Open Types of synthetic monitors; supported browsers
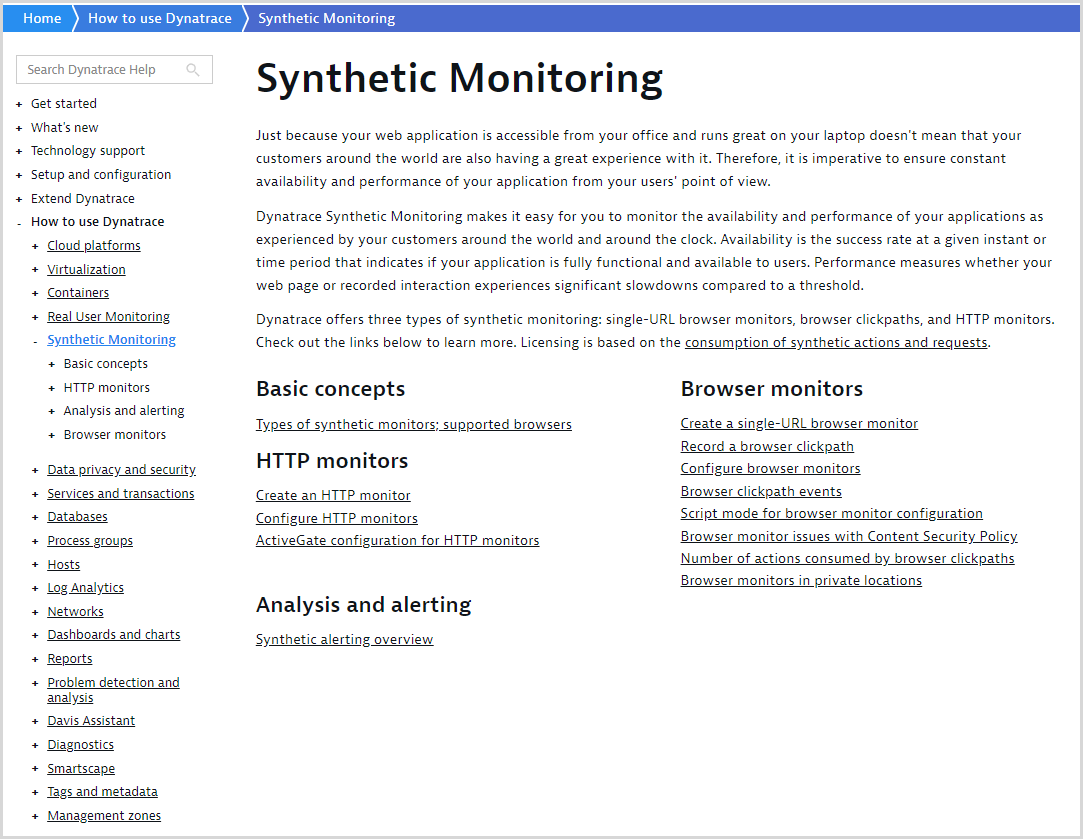The width and height of the screenshot is (1083, 839). [414, 425]
